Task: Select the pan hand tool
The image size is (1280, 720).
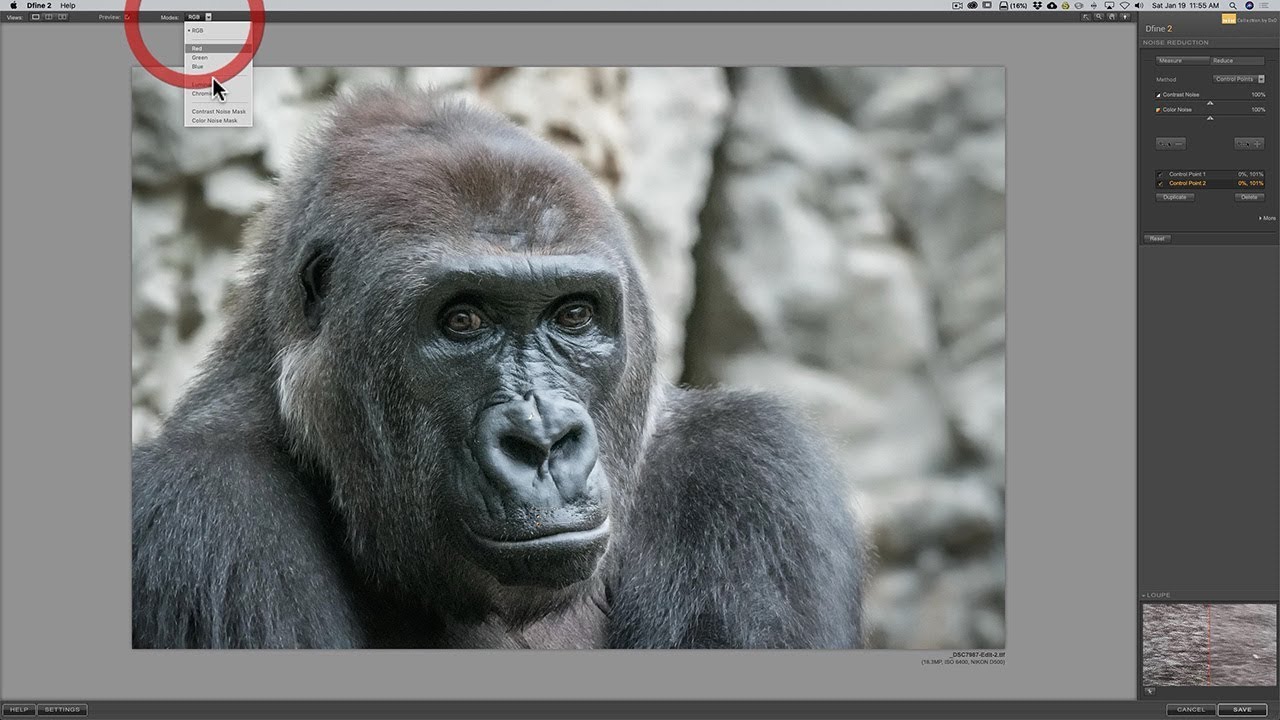Action: click(x=1112, y=17)
